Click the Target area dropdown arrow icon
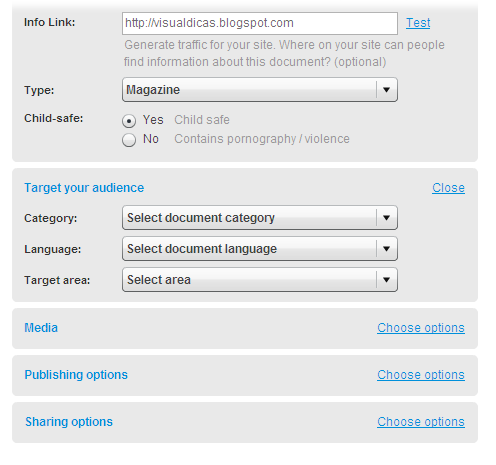Viewport: 496px width, 465px height. click(x=386, y=280)
